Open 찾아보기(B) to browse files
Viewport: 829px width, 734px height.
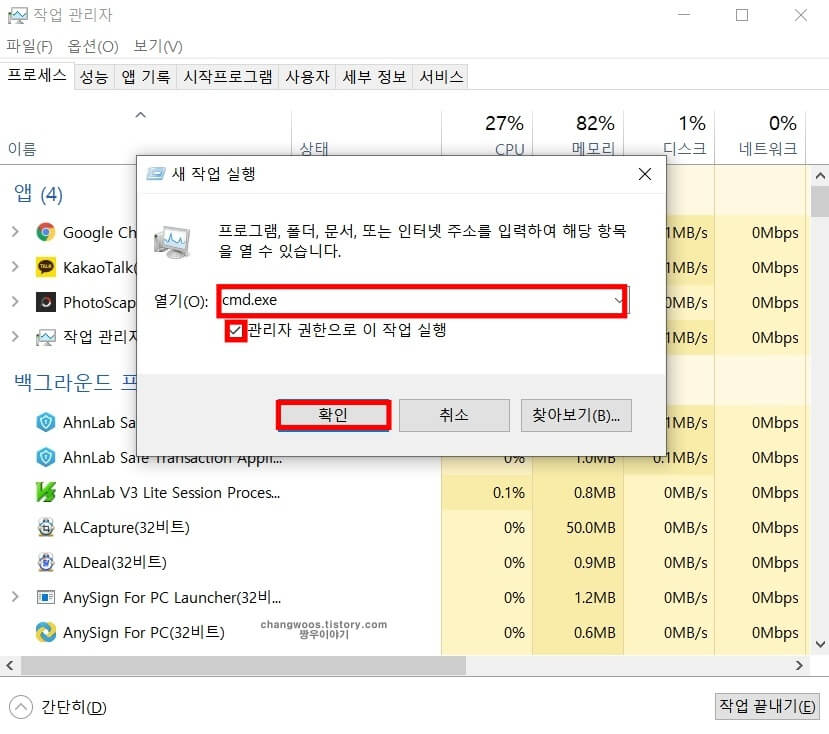[x=576, y=416]
